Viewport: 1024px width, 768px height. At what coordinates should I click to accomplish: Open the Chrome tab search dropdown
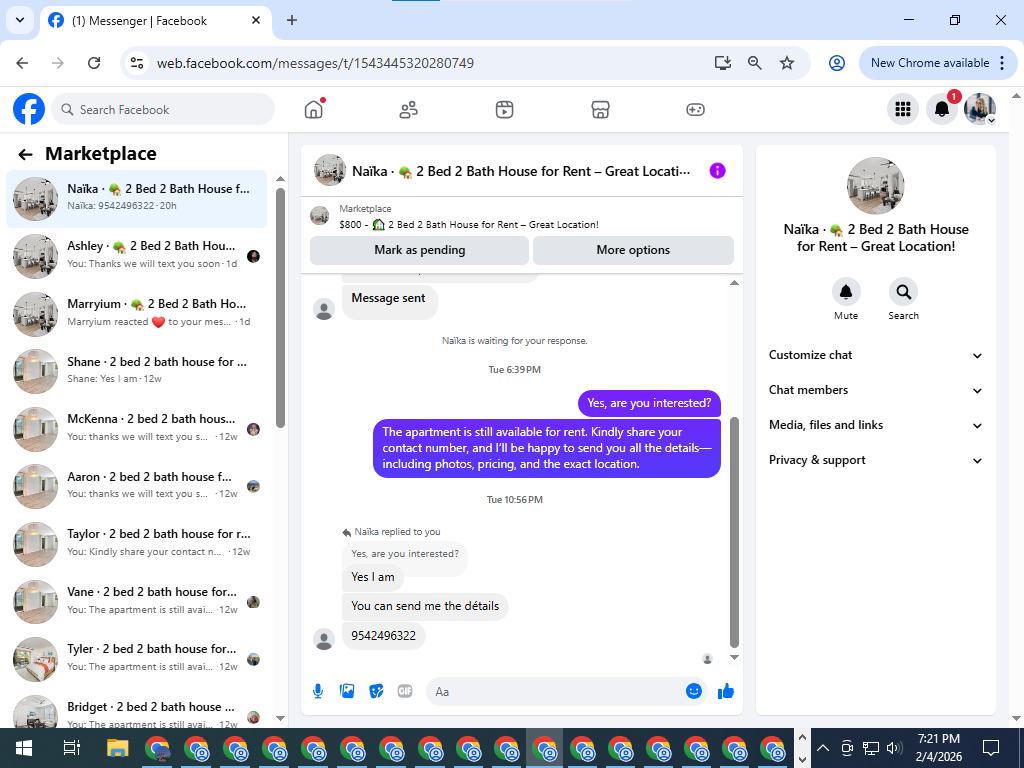(x=20, y=20)
